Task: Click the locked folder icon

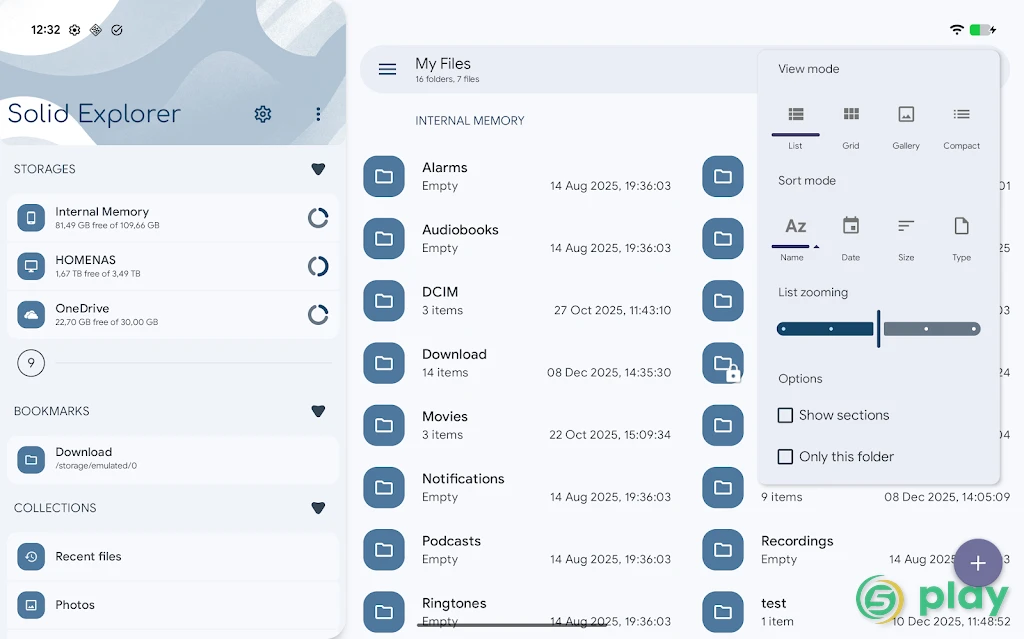Action: pos(723,363)
